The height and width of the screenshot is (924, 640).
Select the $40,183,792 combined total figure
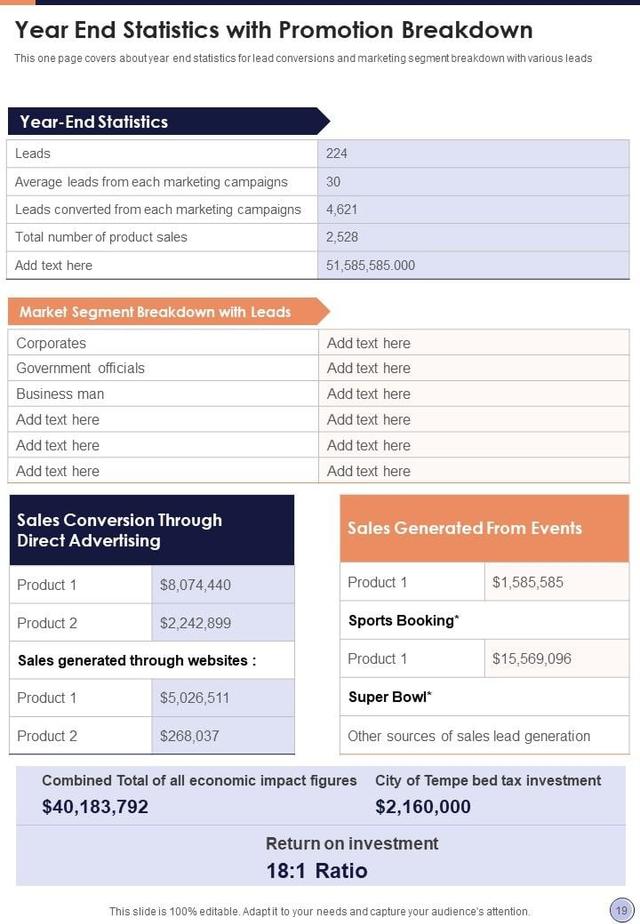95,806
